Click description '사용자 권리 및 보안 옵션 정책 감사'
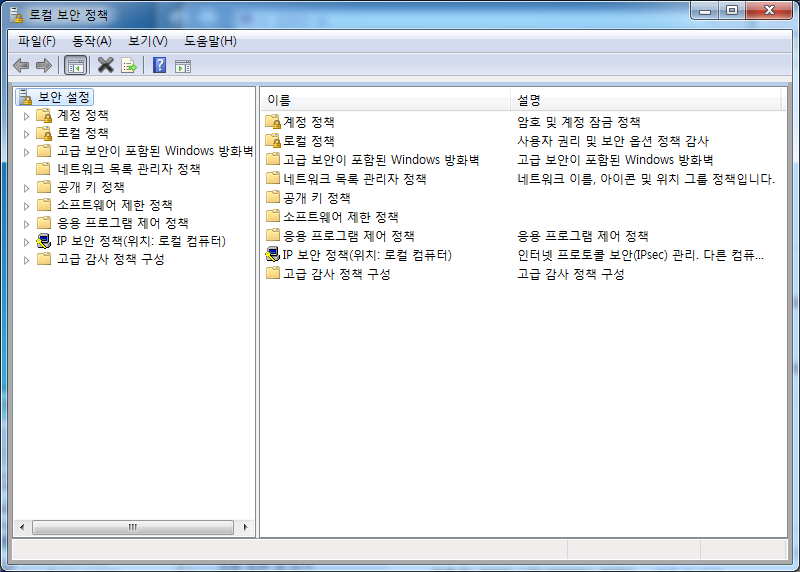 point(613,141)
